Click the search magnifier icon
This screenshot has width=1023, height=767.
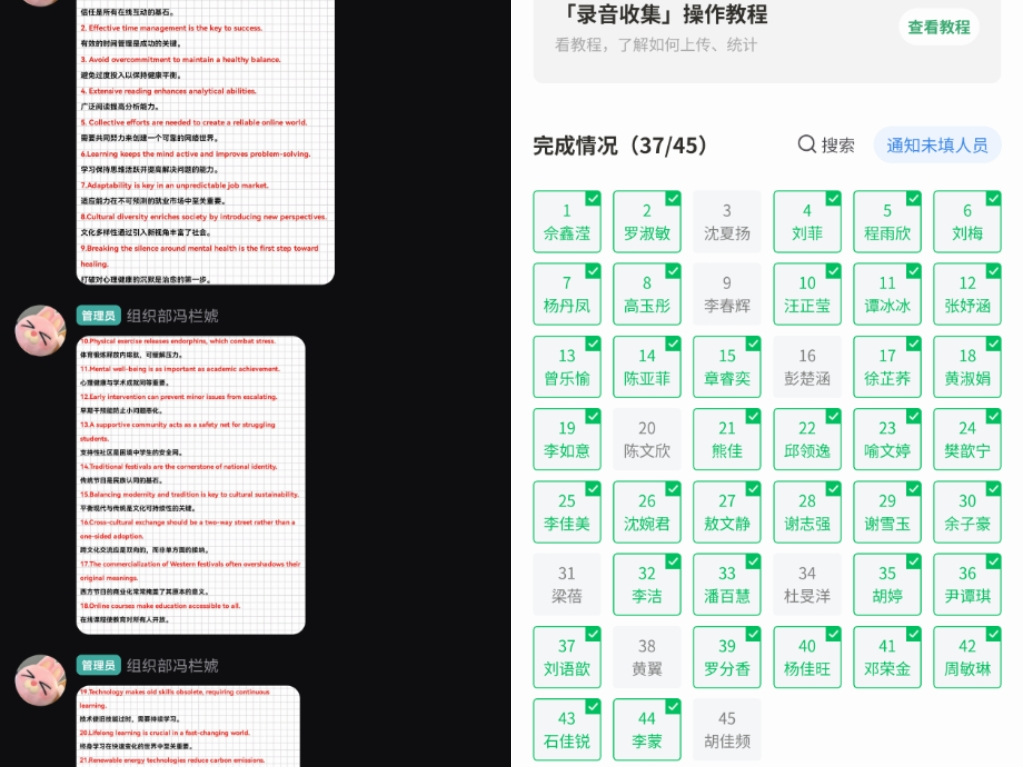pyautogui.click(x=807, y=144)
